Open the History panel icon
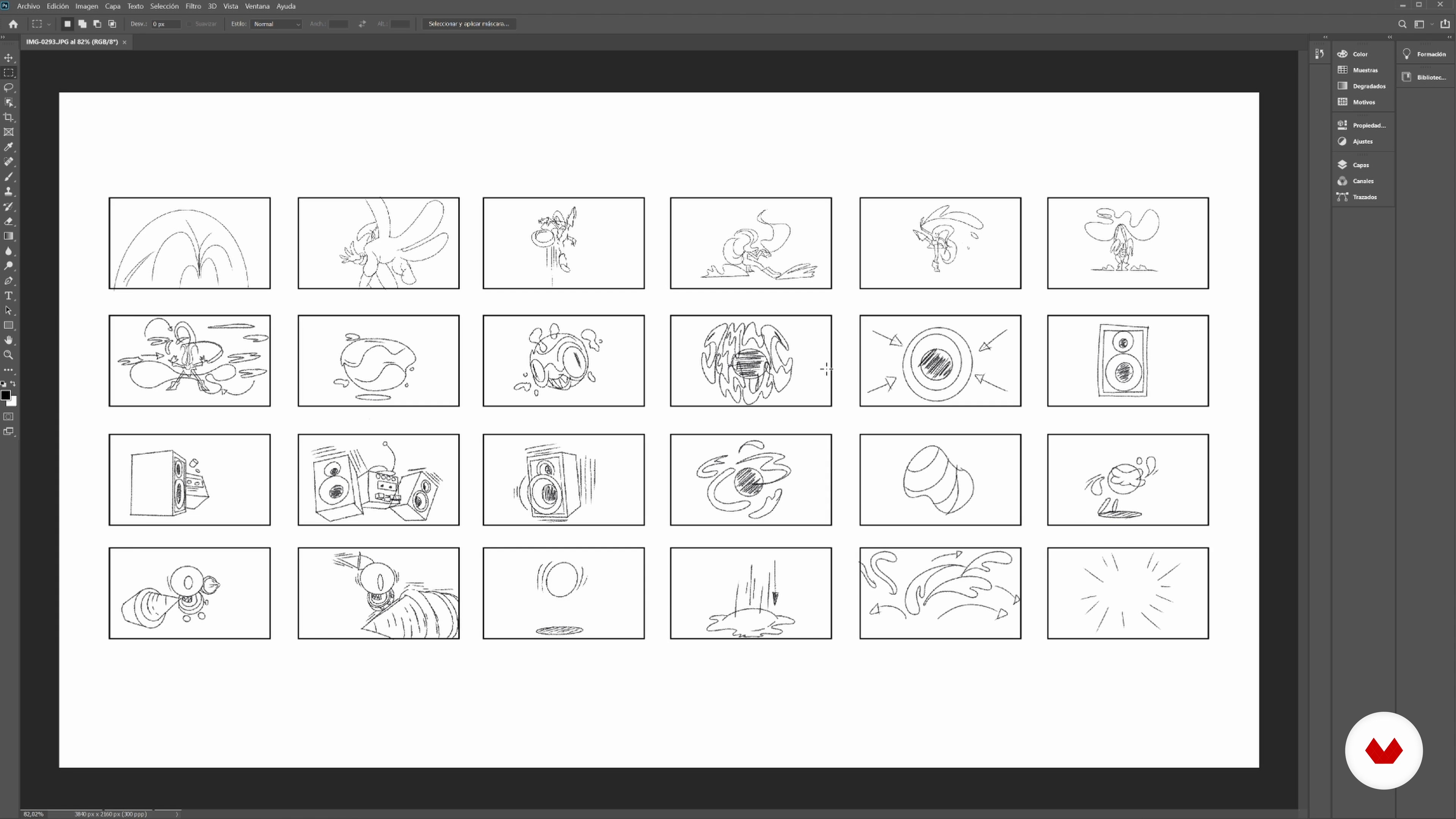Viewport: 1456px width, 819px height. pyautogui.click(x=1320, y=54)
